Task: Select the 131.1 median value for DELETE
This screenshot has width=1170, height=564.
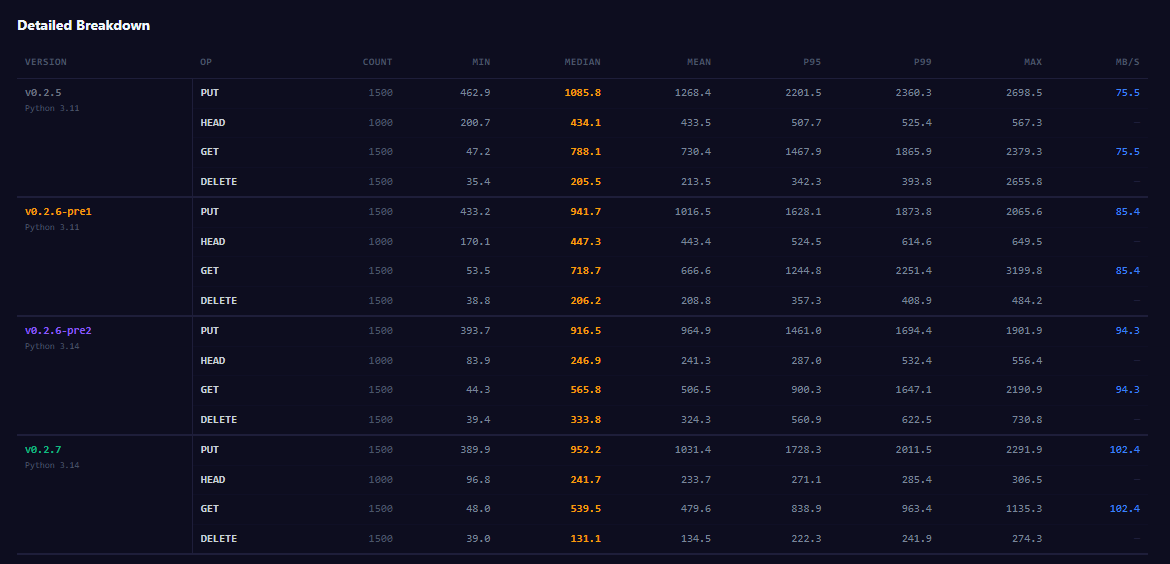Action: (x=585, y=539)
